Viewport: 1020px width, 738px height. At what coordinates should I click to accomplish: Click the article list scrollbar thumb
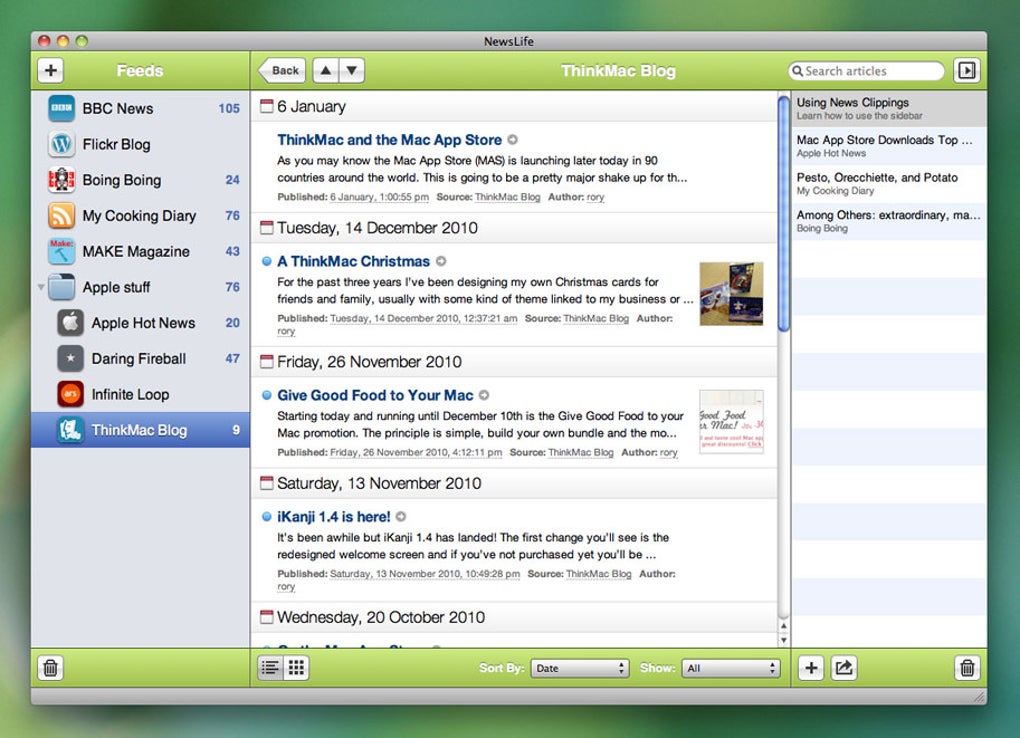tap(784, 212)
